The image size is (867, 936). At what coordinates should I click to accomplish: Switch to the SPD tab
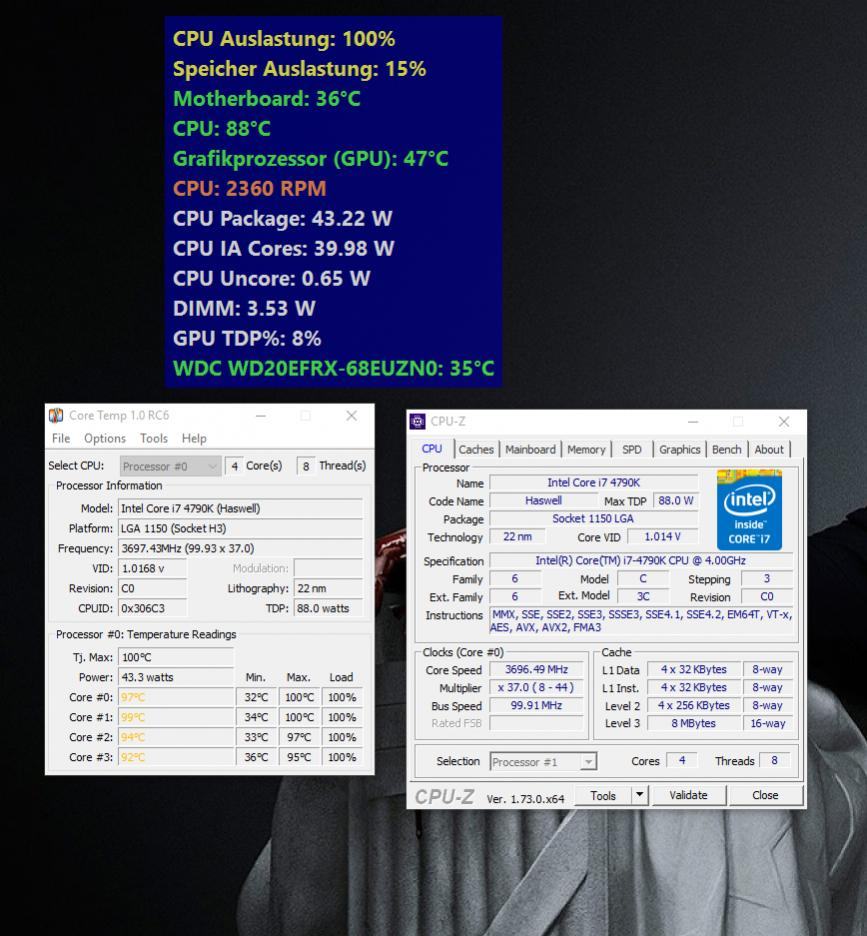632,449
